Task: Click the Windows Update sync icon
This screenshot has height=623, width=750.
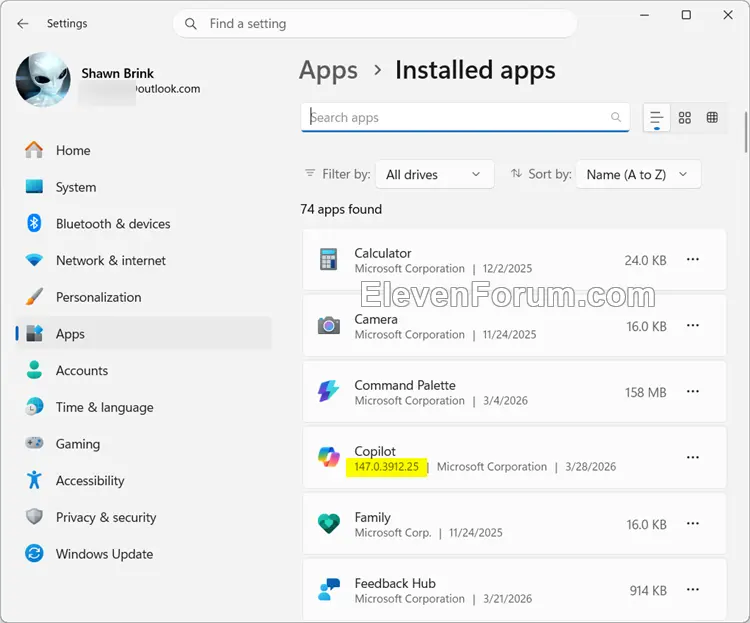Action: pos(34,553)
